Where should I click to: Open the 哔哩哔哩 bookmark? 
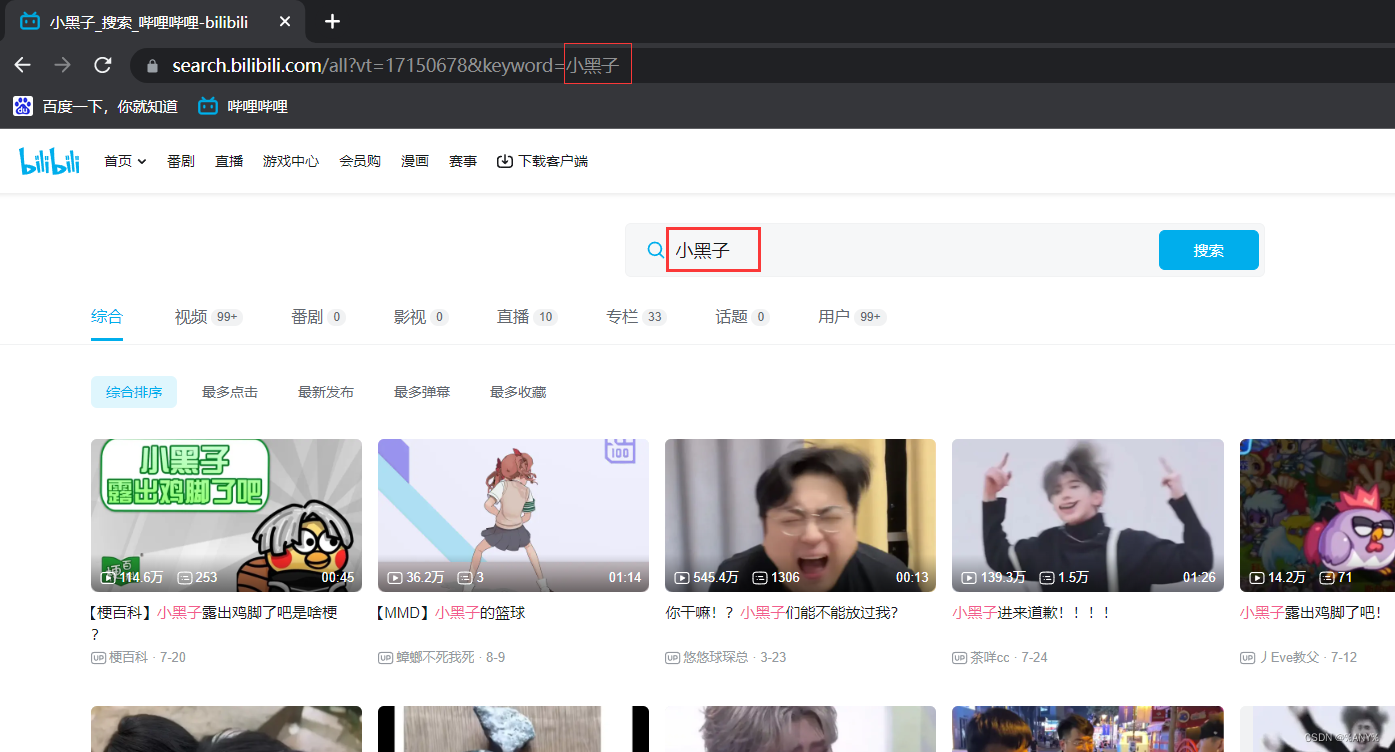(x=243, y=106)
